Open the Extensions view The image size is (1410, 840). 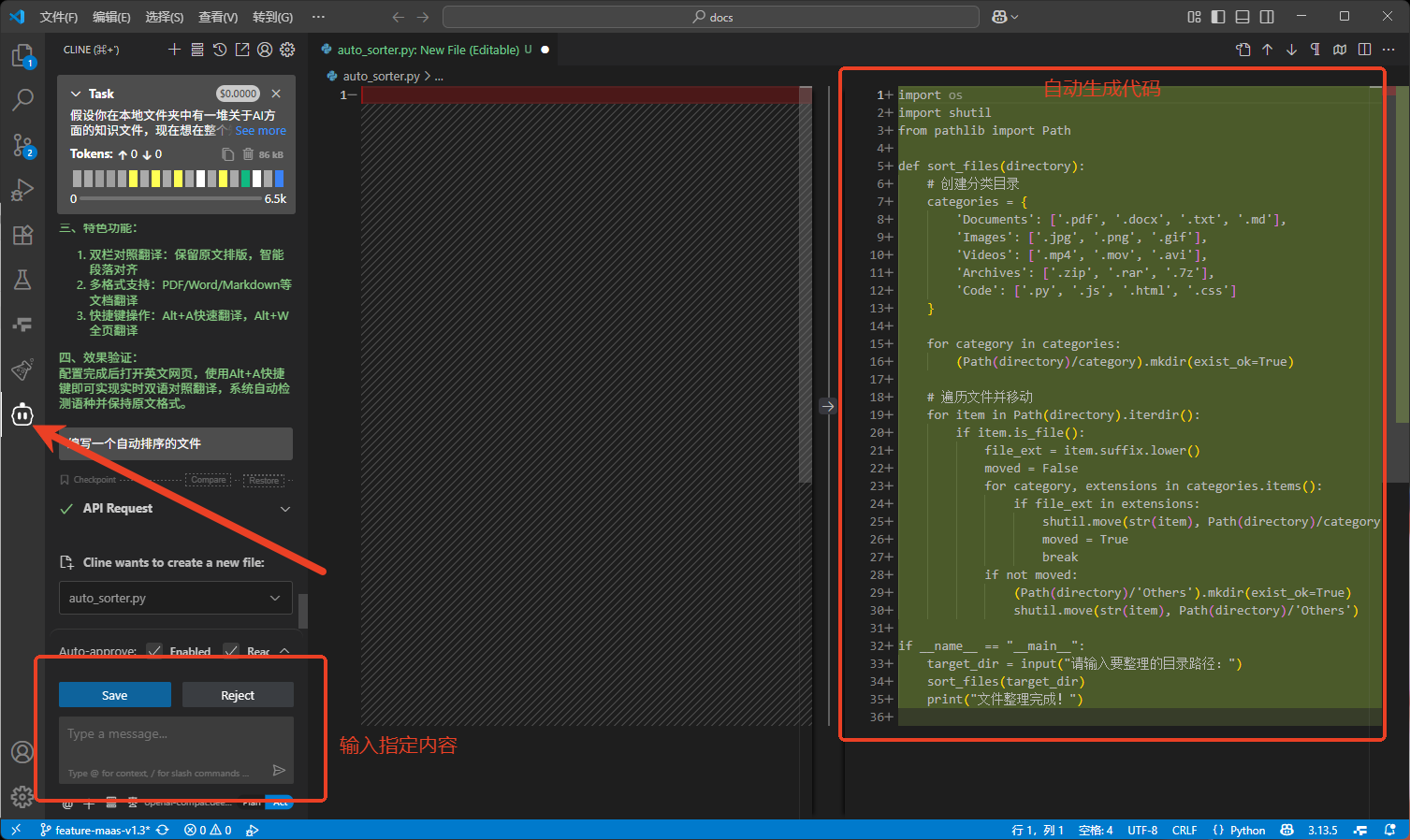point(22,235)
